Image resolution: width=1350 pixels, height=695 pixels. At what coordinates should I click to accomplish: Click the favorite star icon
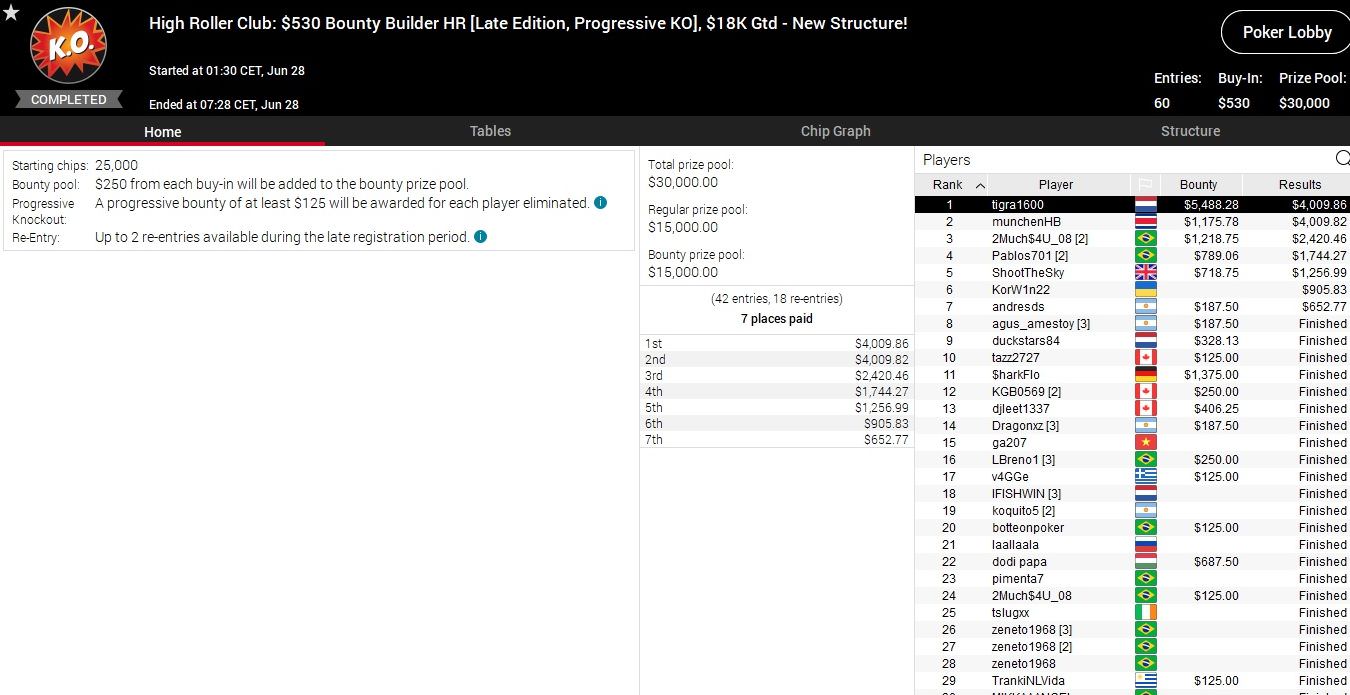(x=11, y=13)
